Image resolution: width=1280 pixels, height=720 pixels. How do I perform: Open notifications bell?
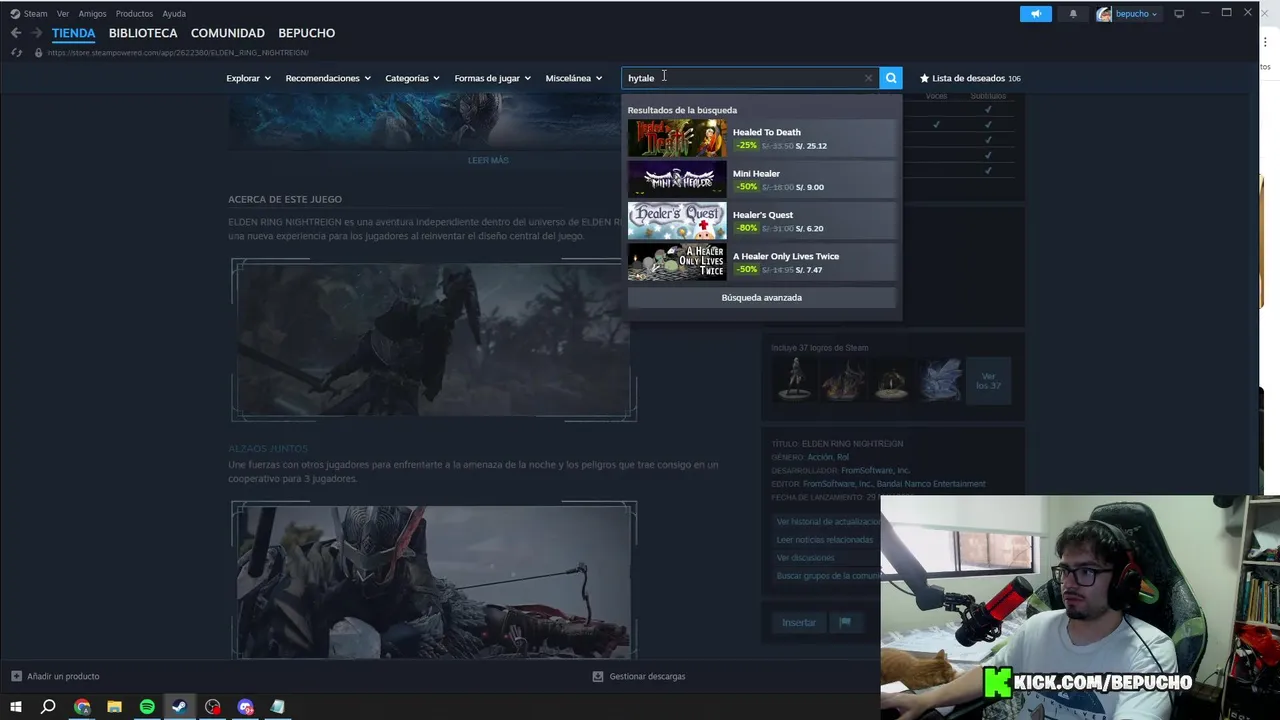[x=1073, y=14]
